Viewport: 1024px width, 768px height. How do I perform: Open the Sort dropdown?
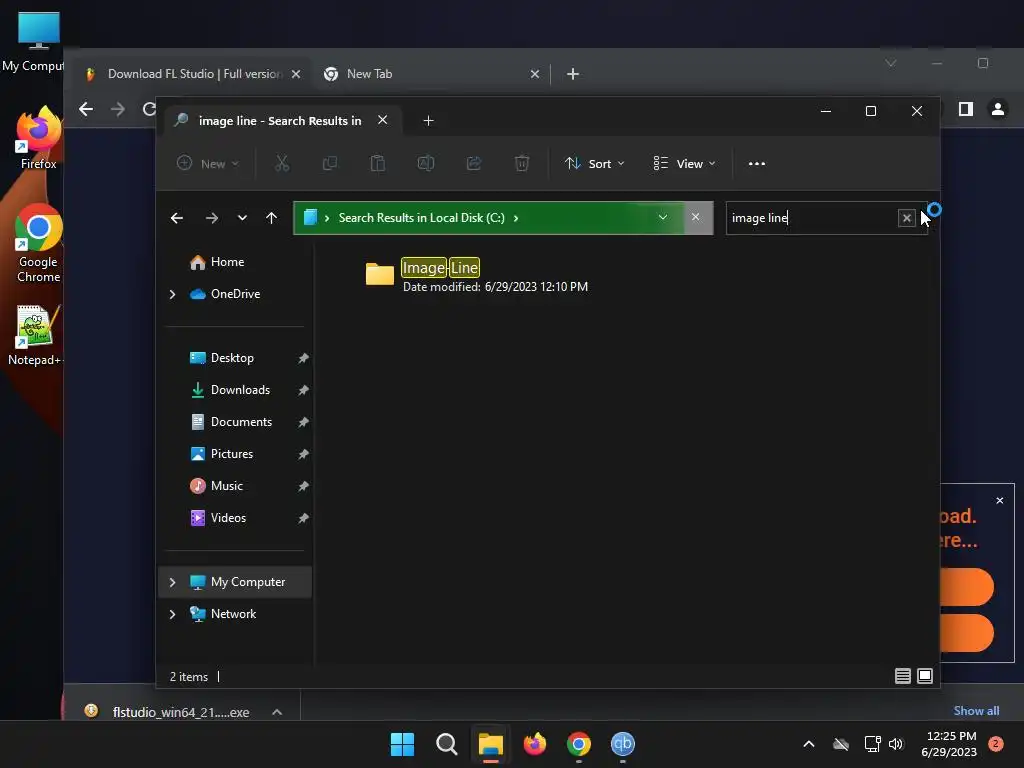click(x=594, y=164)
